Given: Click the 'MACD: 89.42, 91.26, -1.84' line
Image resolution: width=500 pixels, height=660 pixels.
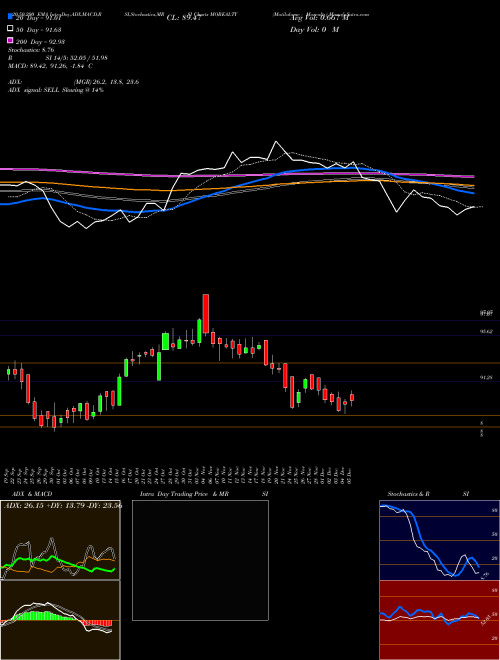Looking at the screenshot, I should click(x=51, y=66).
